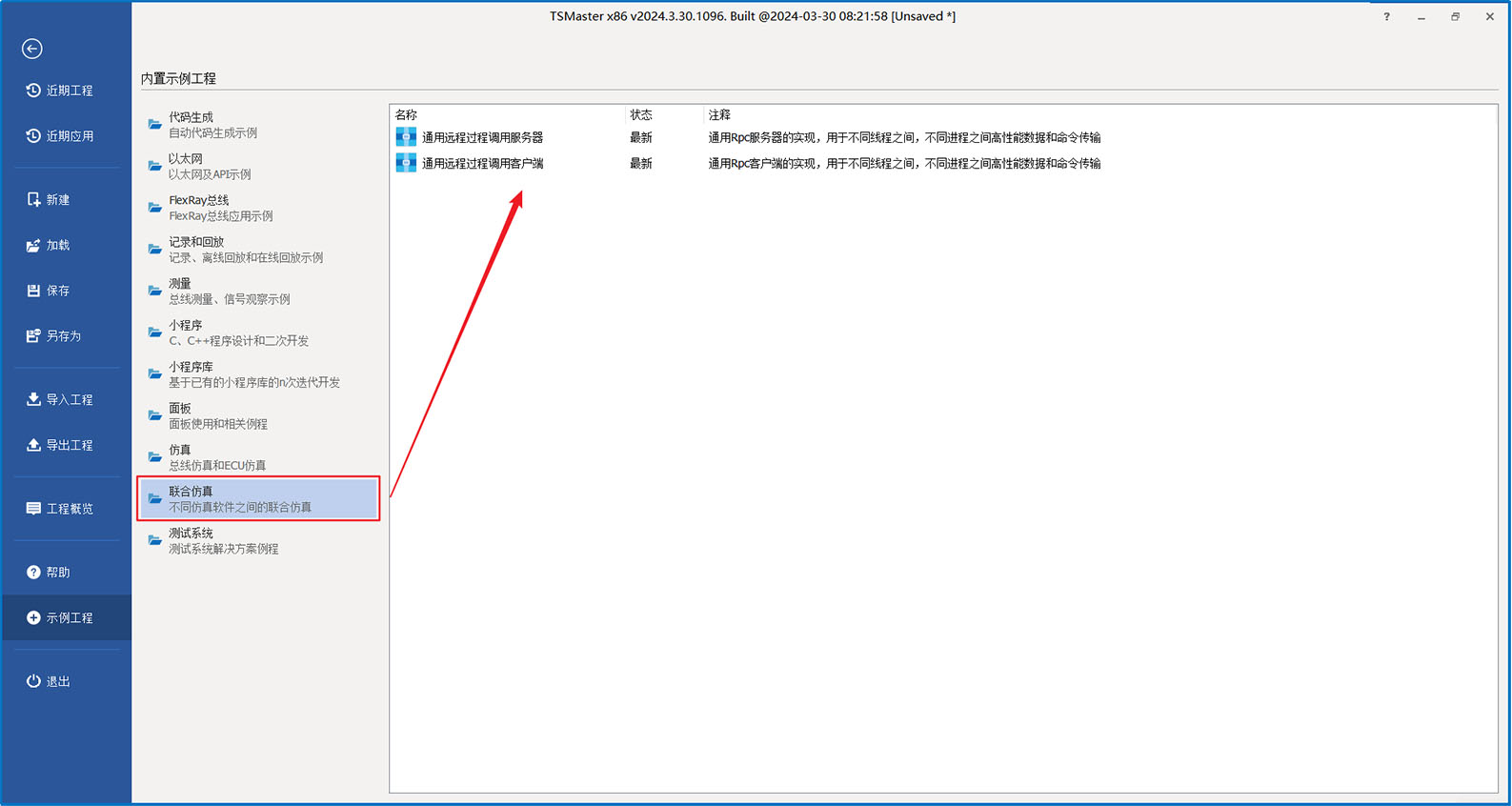
Task: Click the 导入工程 import icon
Action: (33, 399)
